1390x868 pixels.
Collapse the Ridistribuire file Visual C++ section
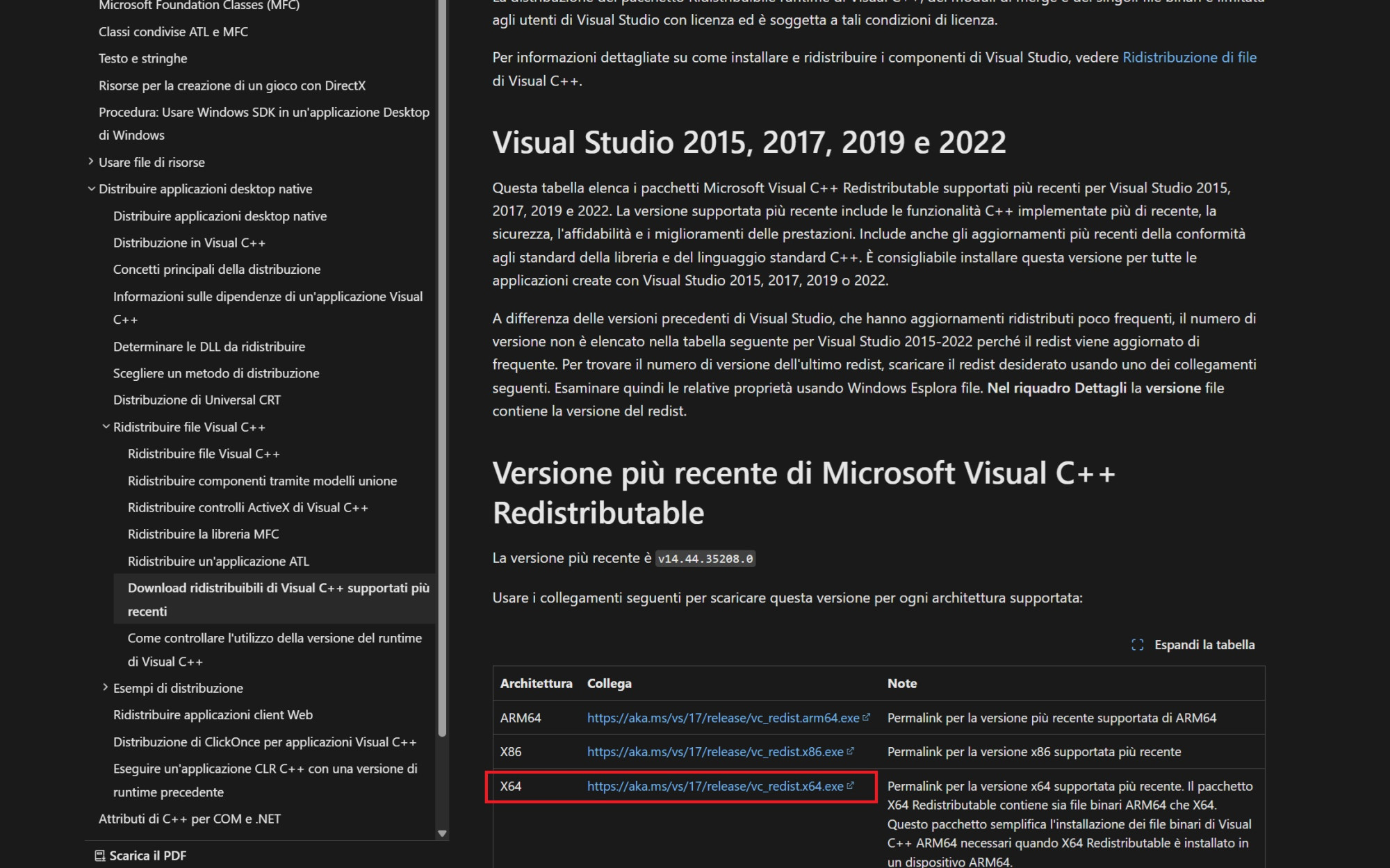click(106, 427)
